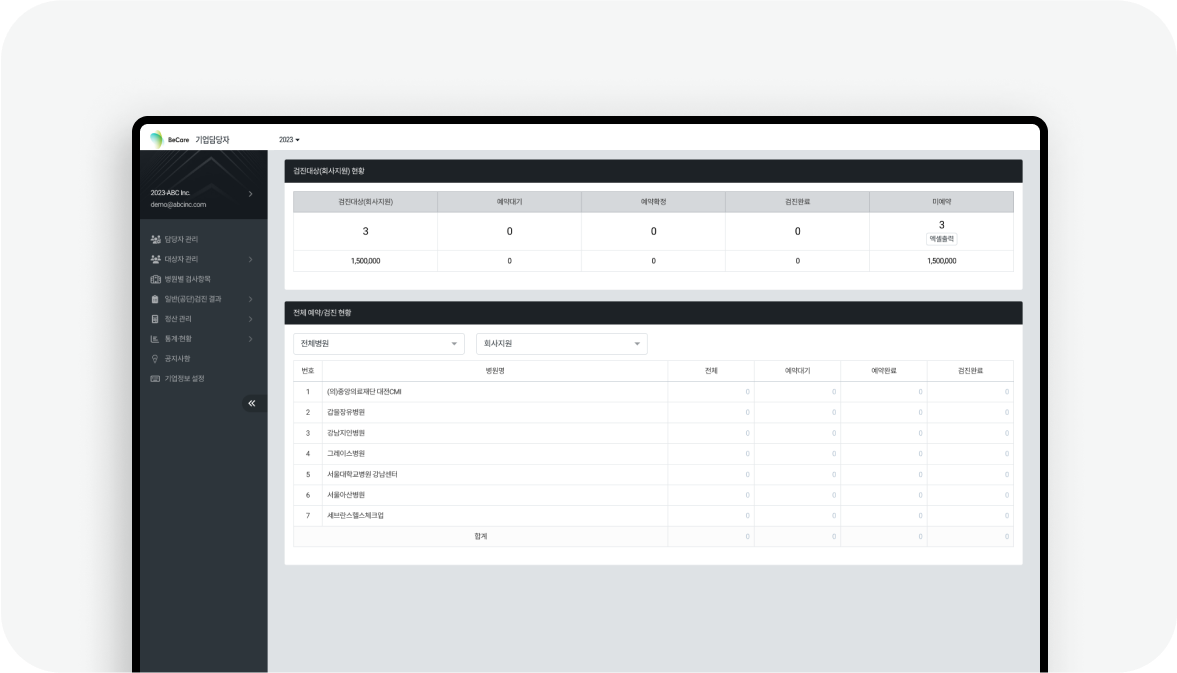Click the 기업정보 설정 card icon
This screenshot has height=673, width=1177.
(x=155, y=378)
